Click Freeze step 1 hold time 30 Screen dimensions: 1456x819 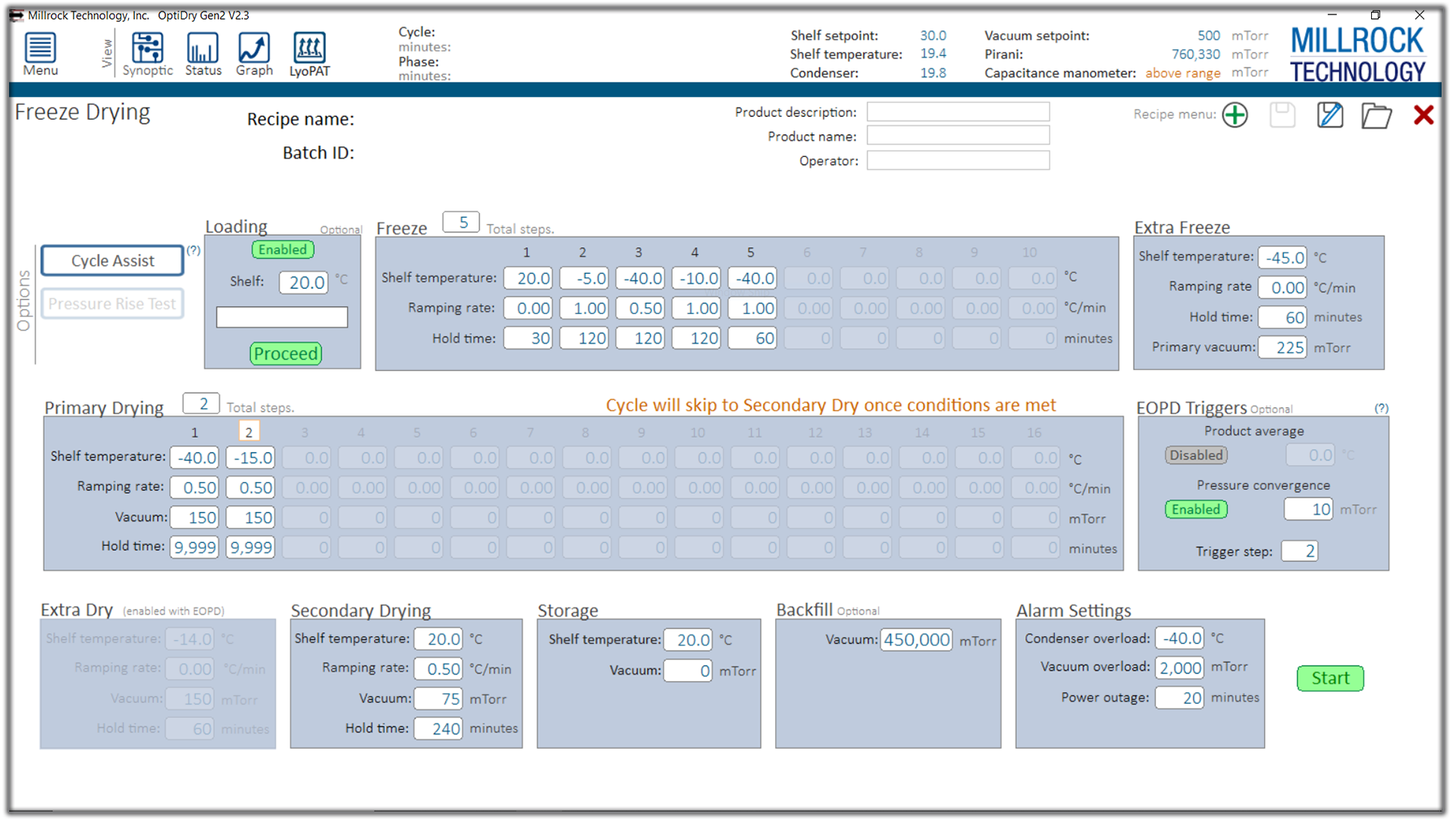528,338
